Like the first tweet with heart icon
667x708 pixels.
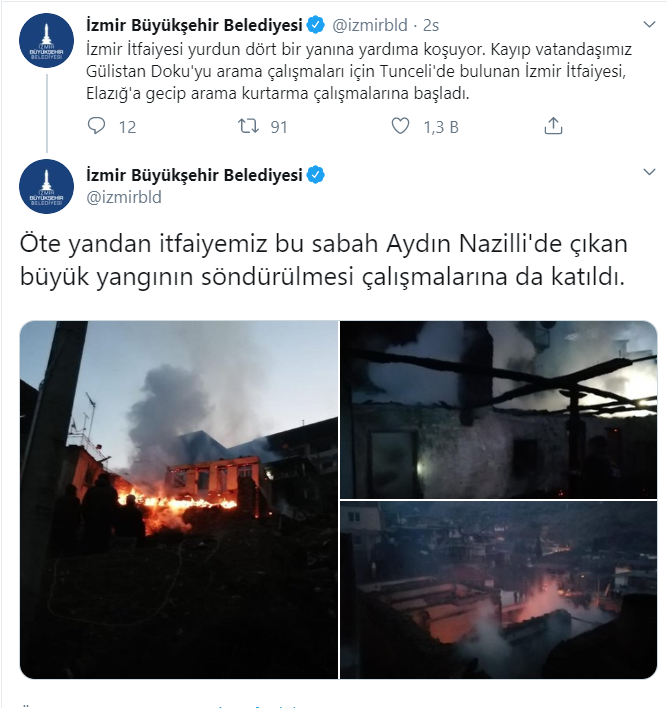400,126
